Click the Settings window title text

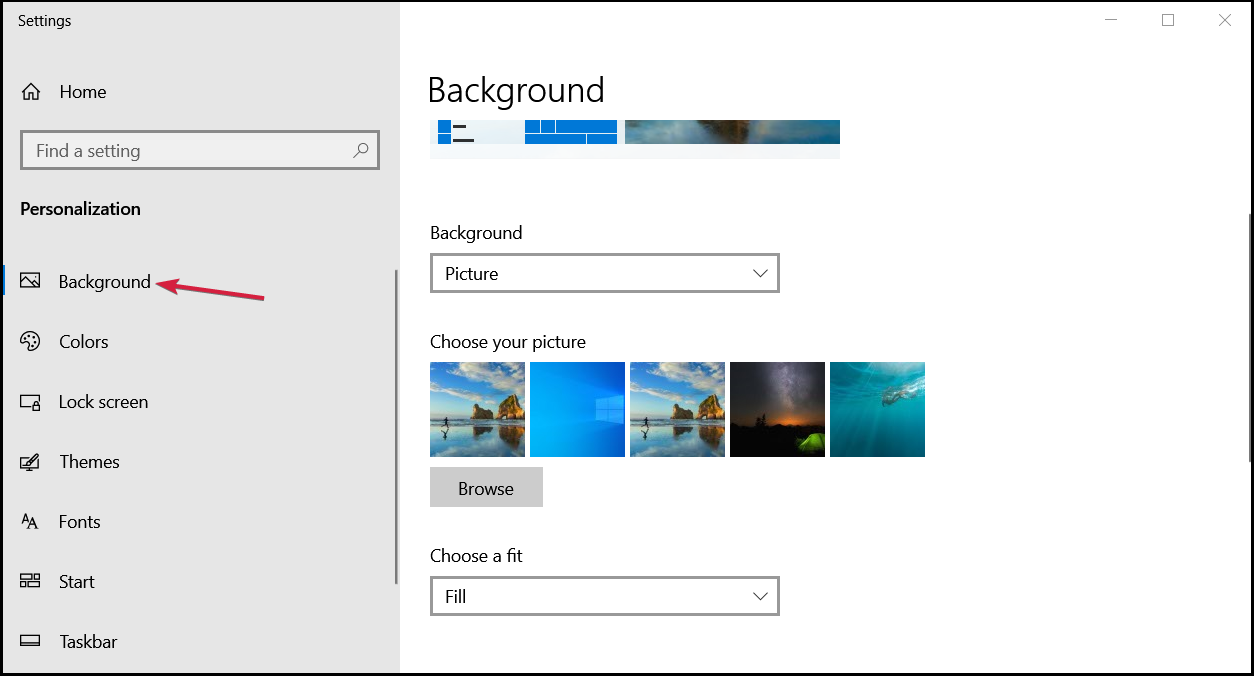(45, 21)
